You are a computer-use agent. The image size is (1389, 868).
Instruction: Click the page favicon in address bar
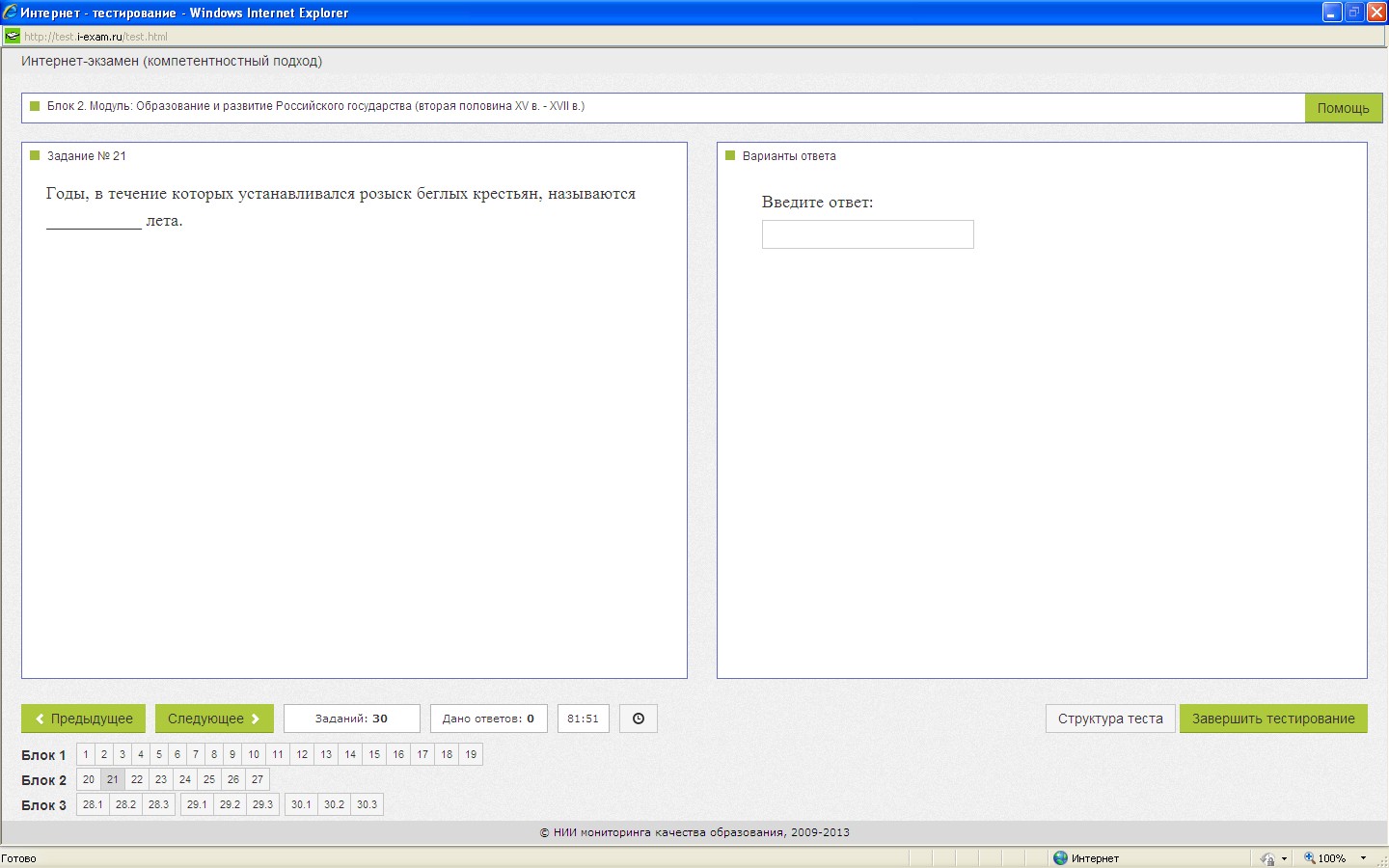coord(12,36)
